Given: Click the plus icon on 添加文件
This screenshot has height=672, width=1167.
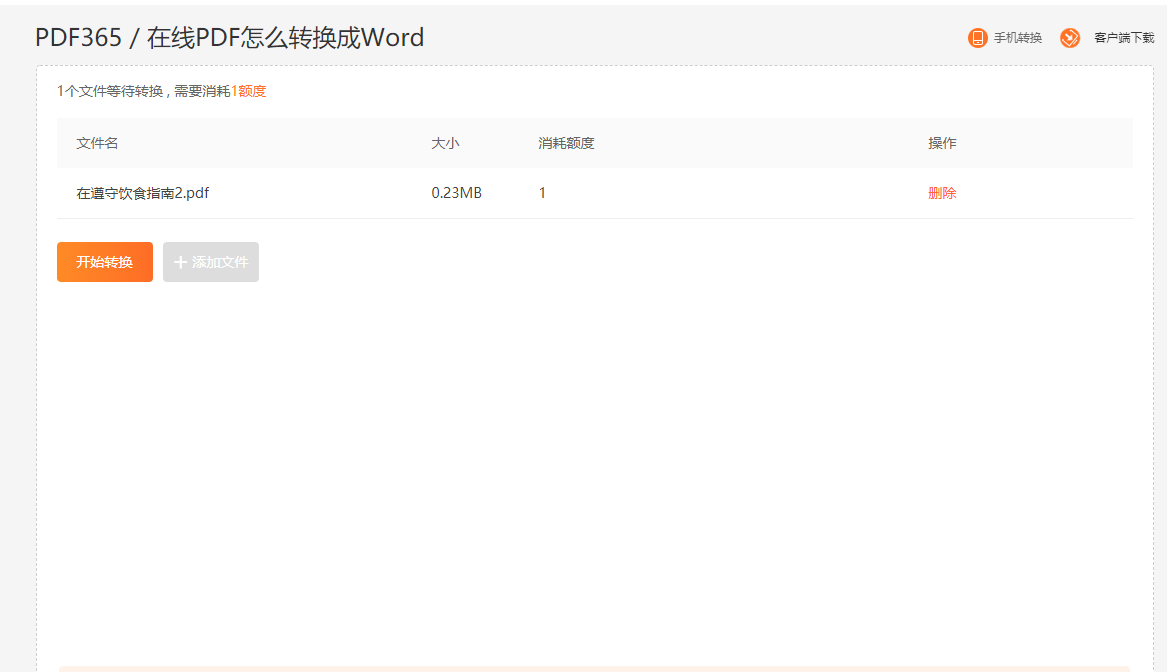Looking at the screenshot, I should point(180,262).
